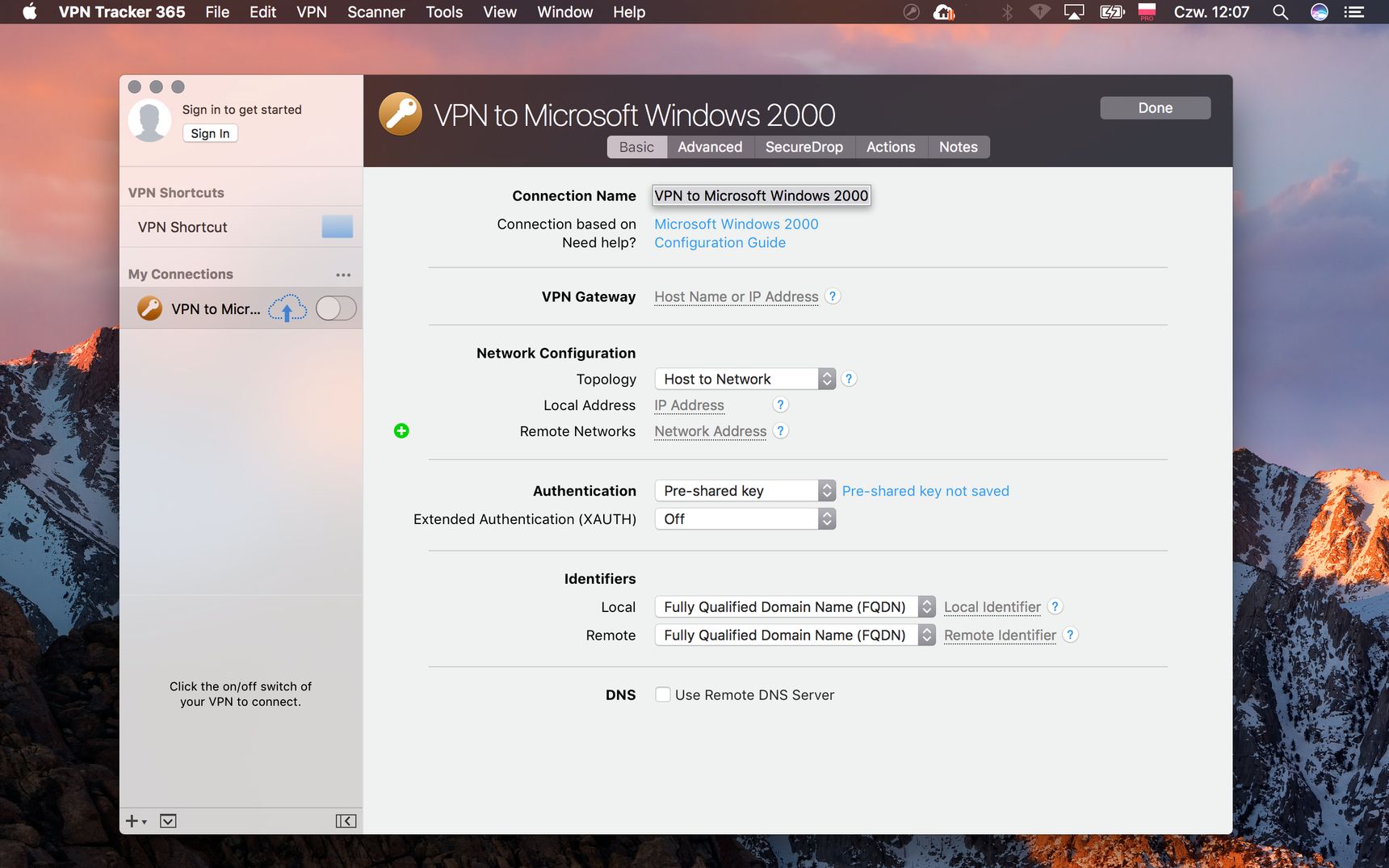Click the Done button

1155,108
